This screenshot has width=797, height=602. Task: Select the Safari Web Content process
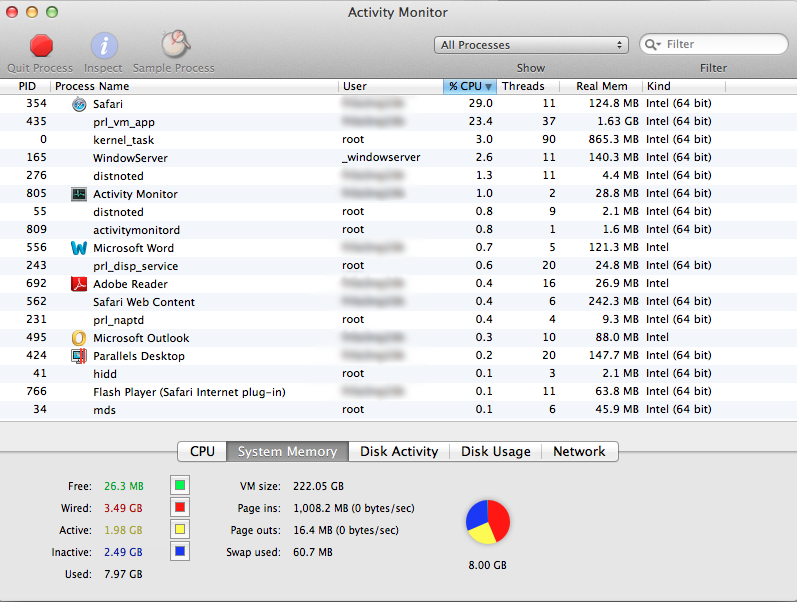point(398,302)
